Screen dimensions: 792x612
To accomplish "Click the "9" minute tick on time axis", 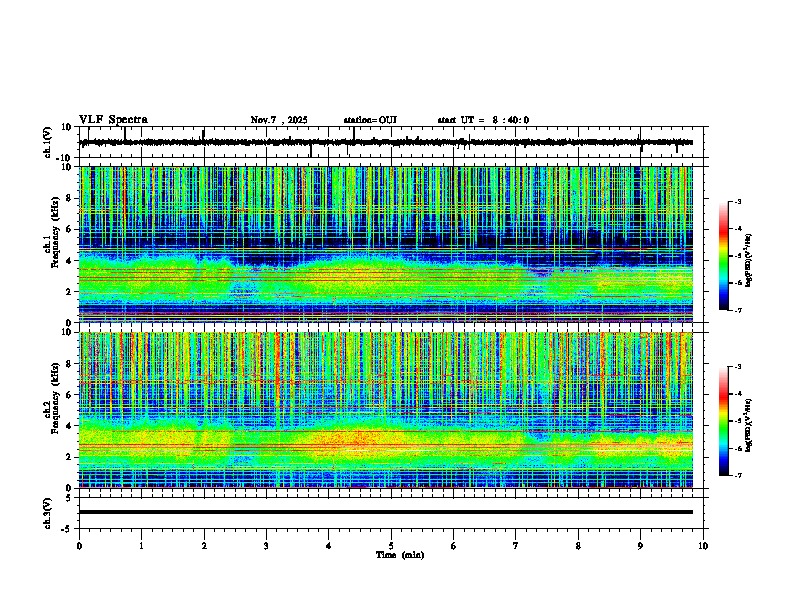I will (x=640, y=546).
